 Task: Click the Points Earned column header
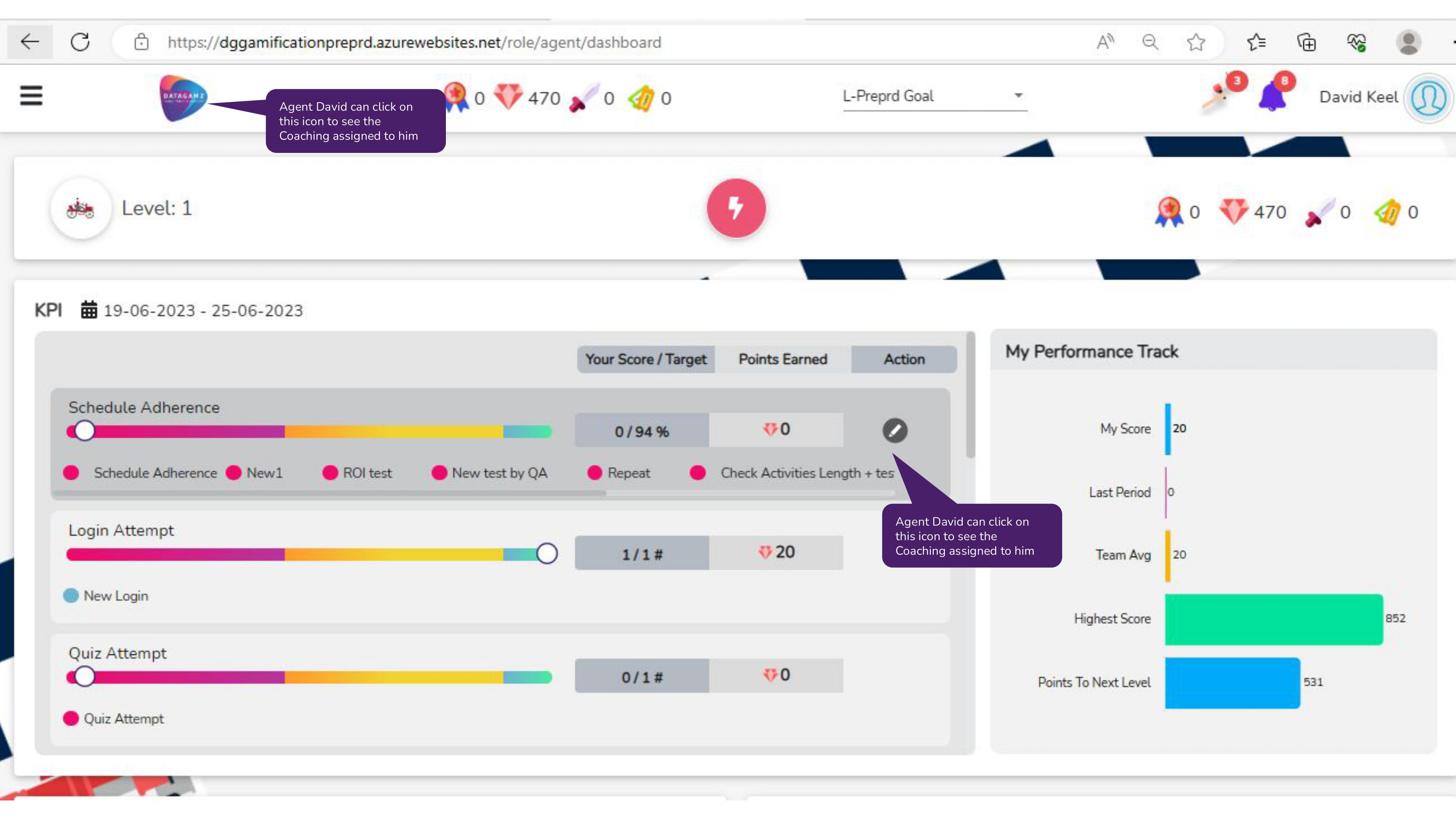783,359
